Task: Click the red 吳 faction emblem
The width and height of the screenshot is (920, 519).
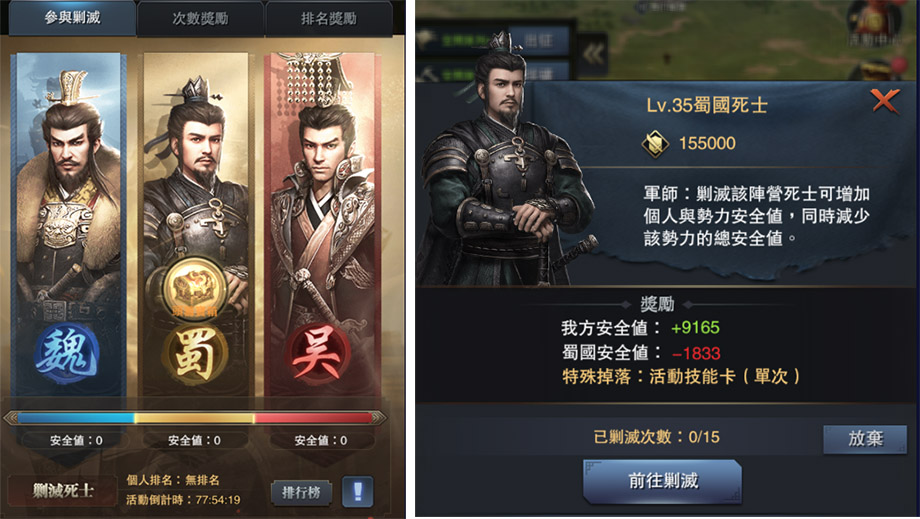Action: 318,354
